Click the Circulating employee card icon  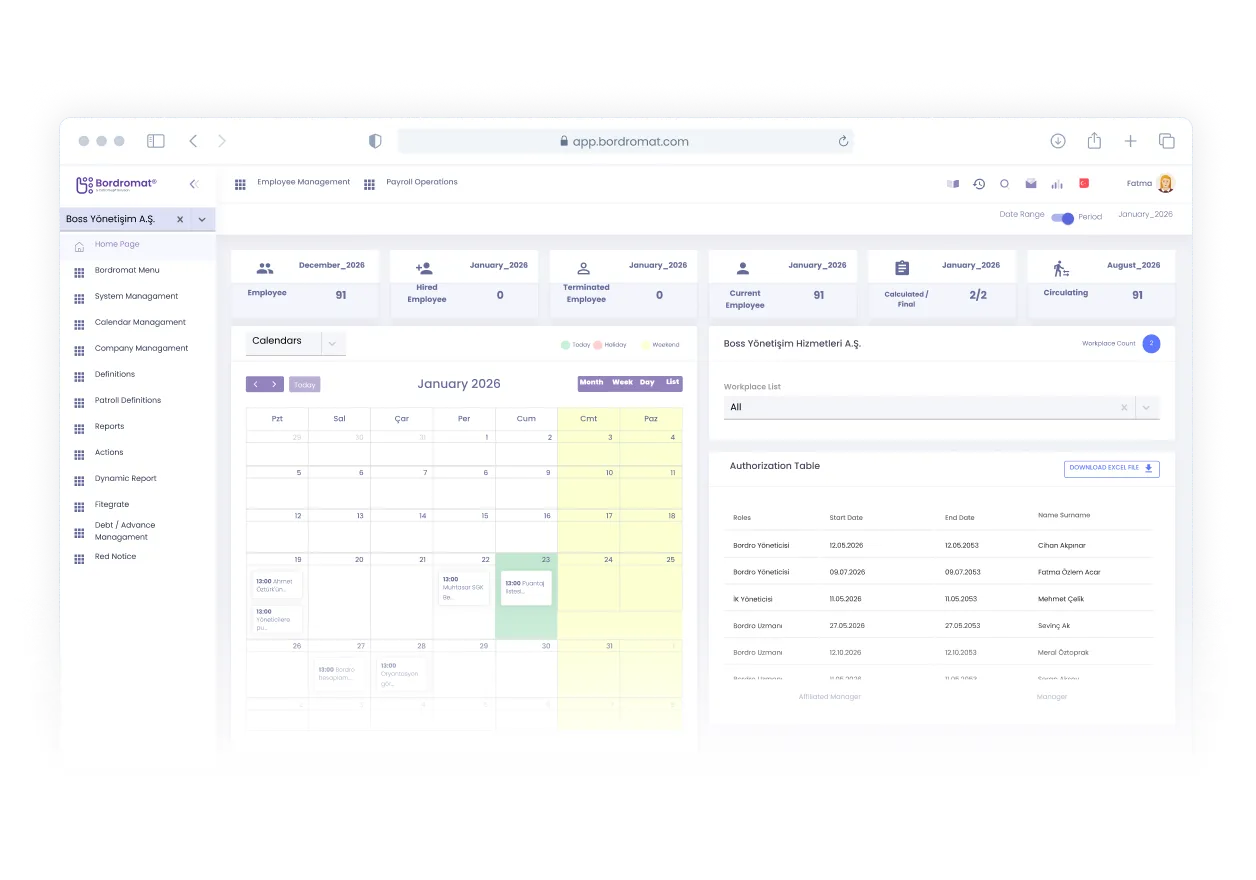(1061, 267)
